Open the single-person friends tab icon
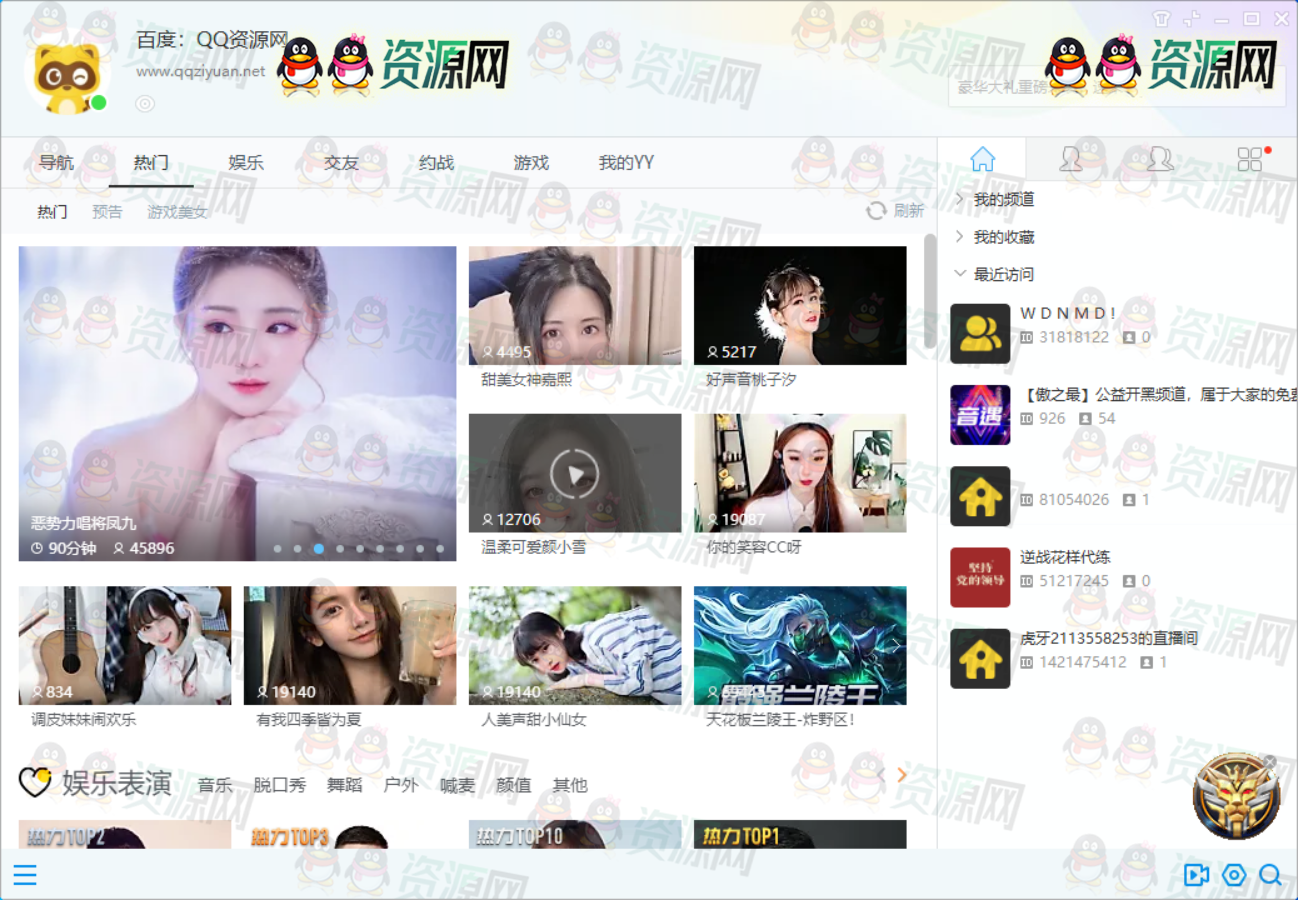This screenshot has width=1298, height=900. point(1071,159)
